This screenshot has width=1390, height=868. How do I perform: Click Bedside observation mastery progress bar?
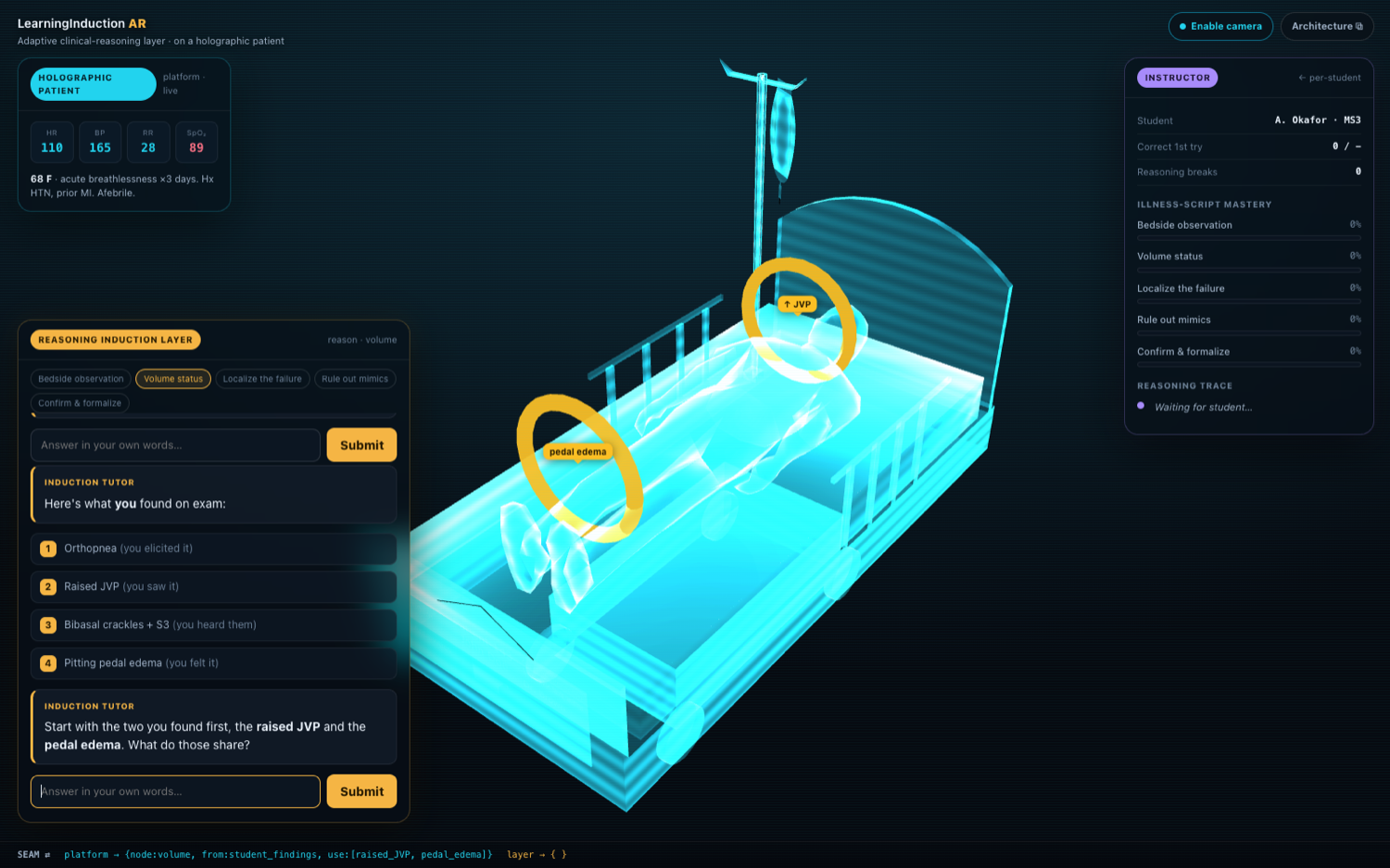1249,238
